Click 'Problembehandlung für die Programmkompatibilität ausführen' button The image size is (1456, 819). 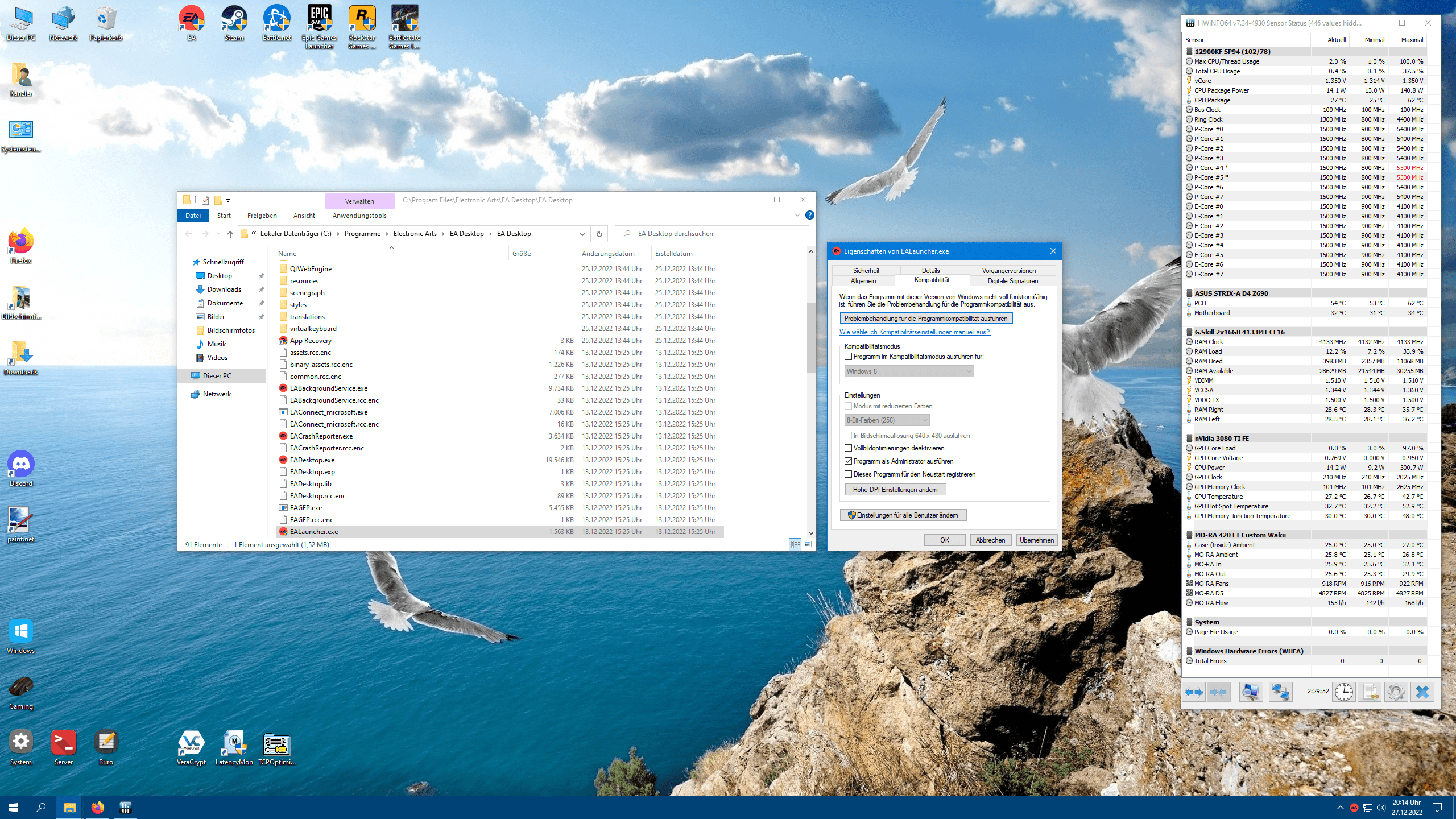tap(925, 318)
